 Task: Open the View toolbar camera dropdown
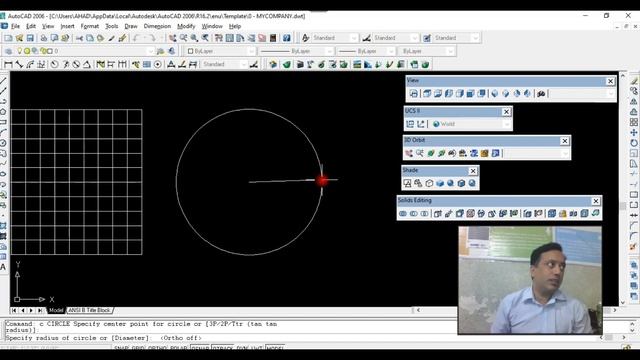pos(611,94)
